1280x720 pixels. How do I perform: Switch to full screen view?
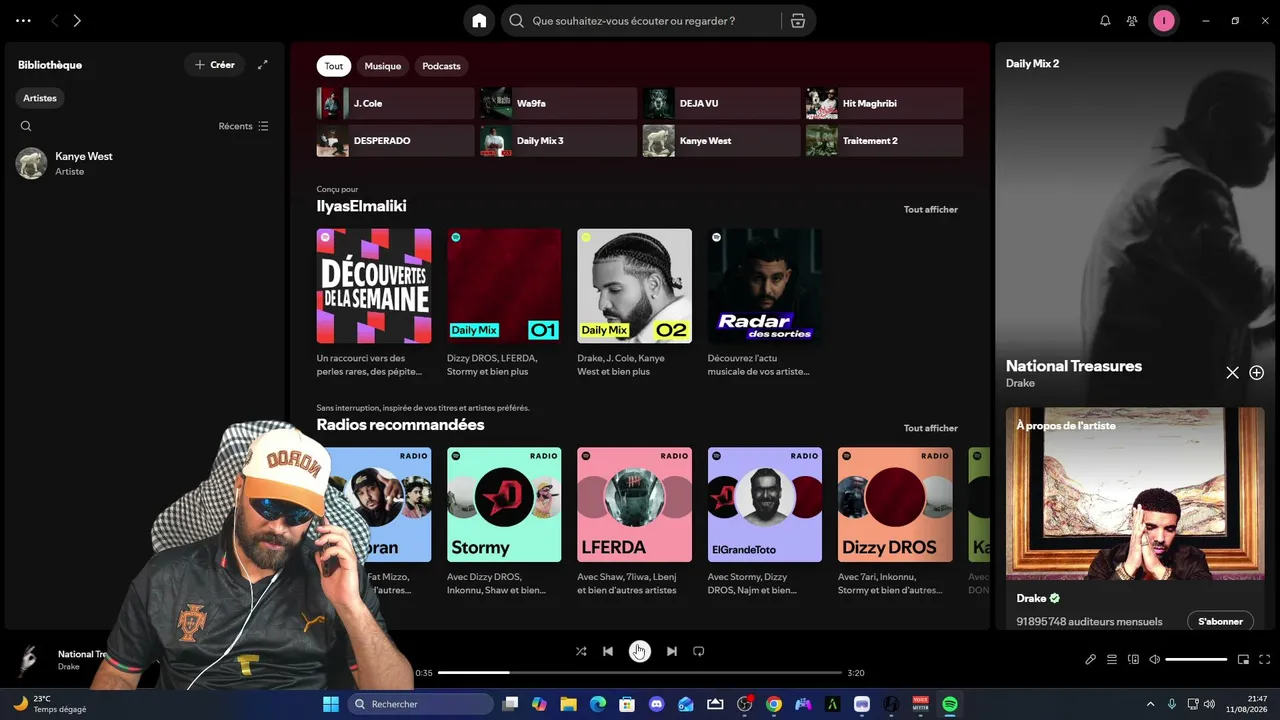pos(1265,660)
